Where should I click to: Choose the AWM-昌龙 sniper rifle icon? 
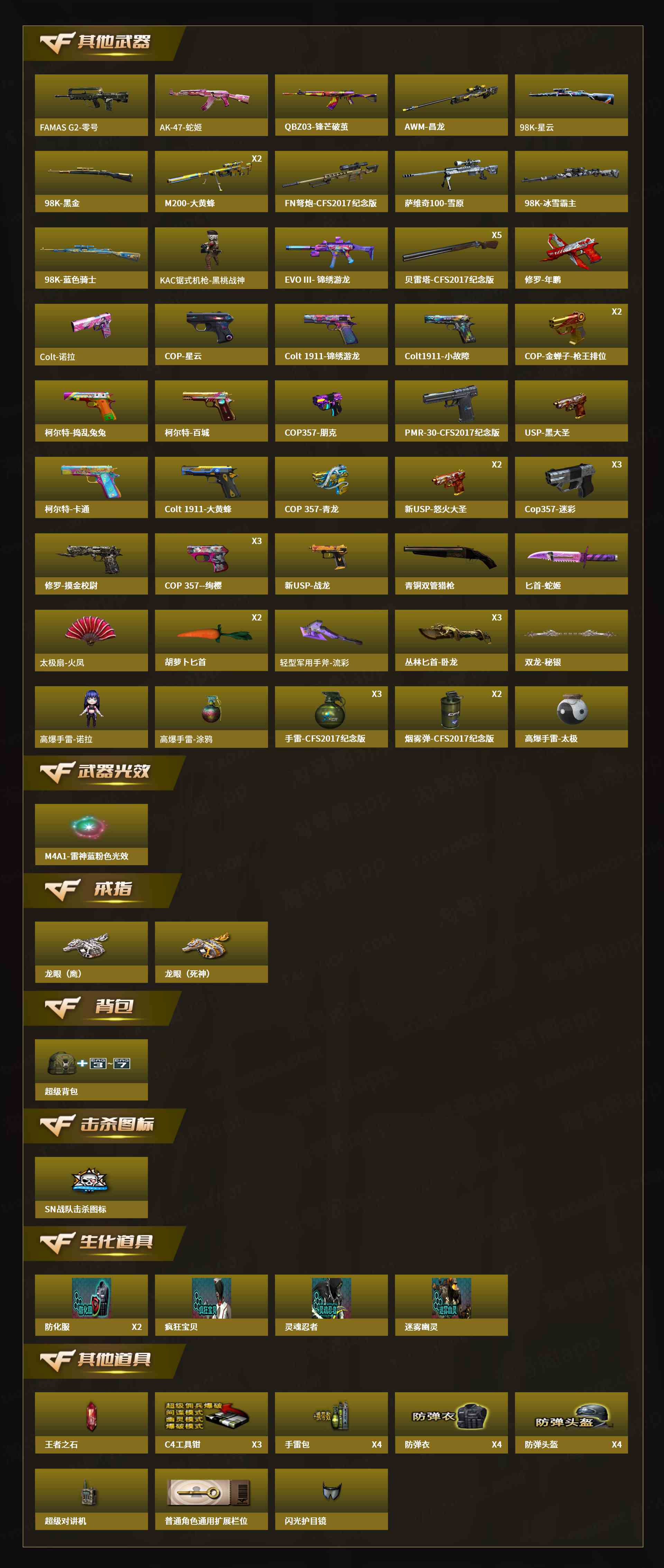tap(451, 98)
